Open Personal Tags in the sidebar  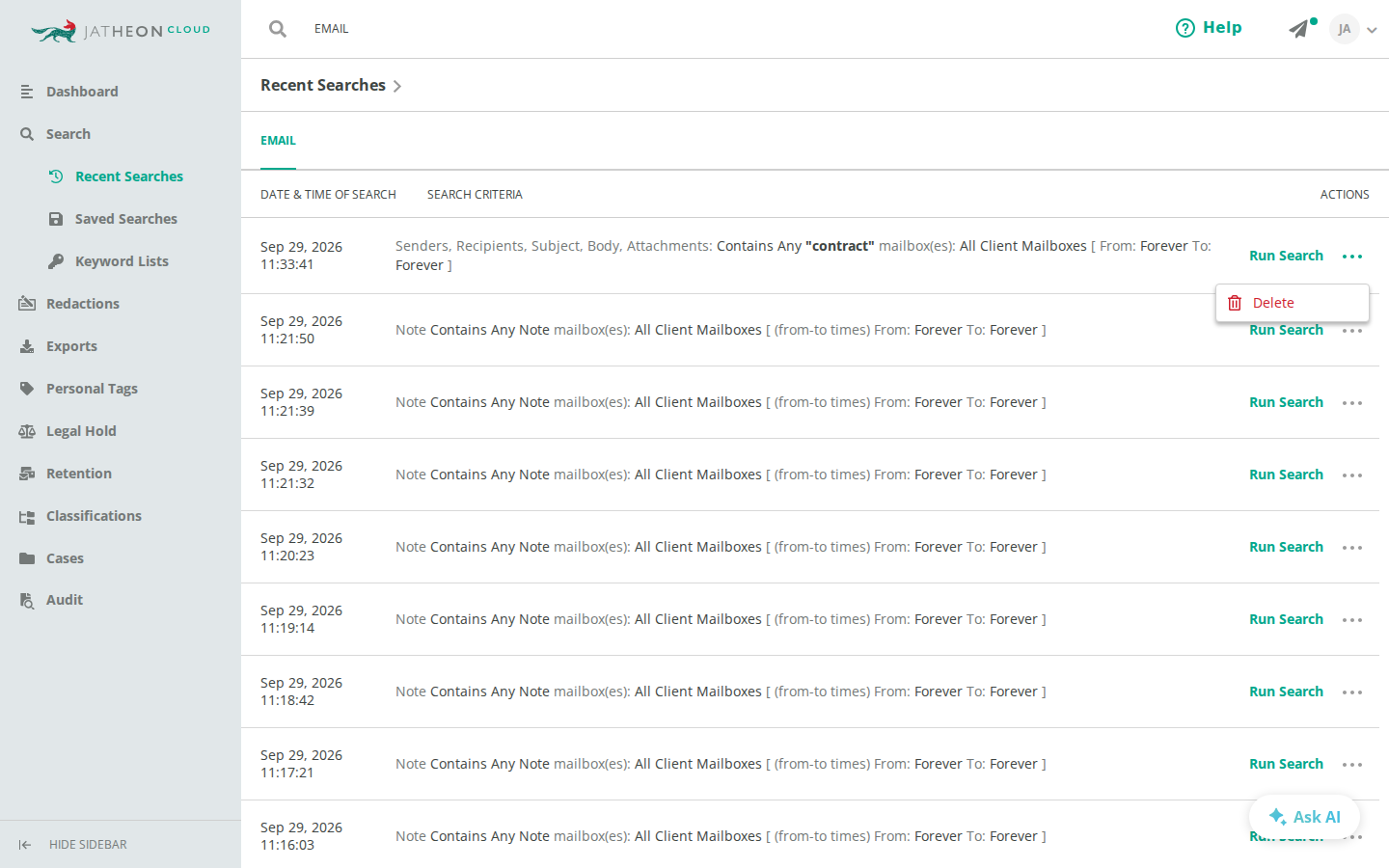pos(79,389)
